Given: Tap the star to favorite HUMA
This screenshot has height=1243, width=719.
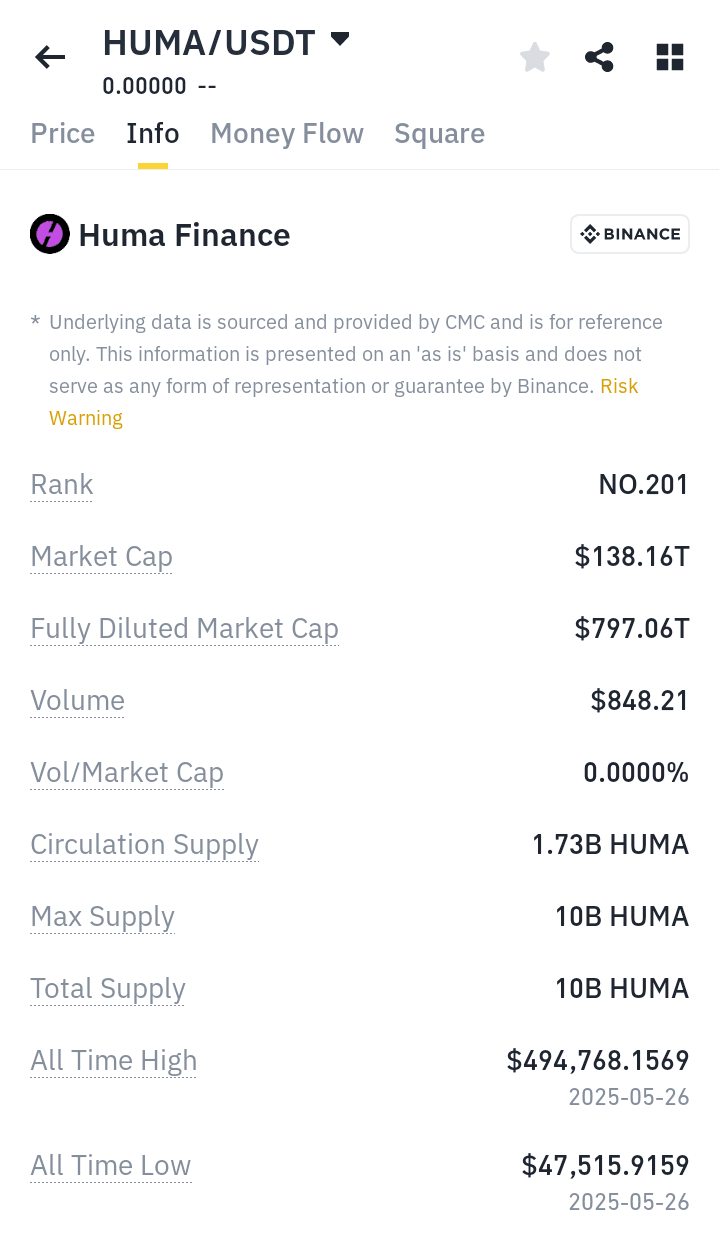Looking at the screenshot, I should click(534, 57).
